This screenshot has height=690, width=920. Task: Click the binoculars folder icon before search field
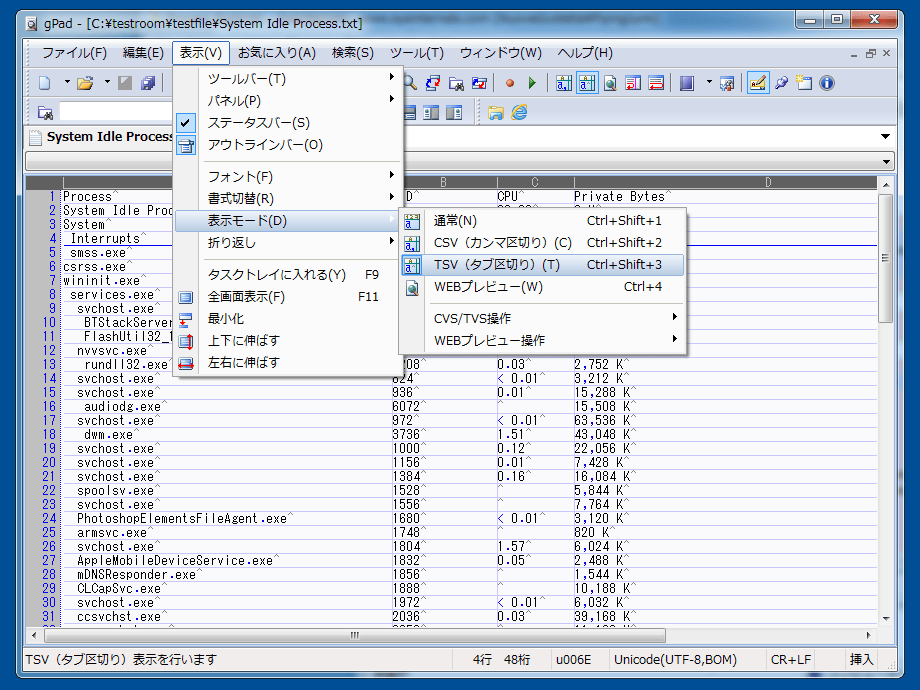click(45, 112)
